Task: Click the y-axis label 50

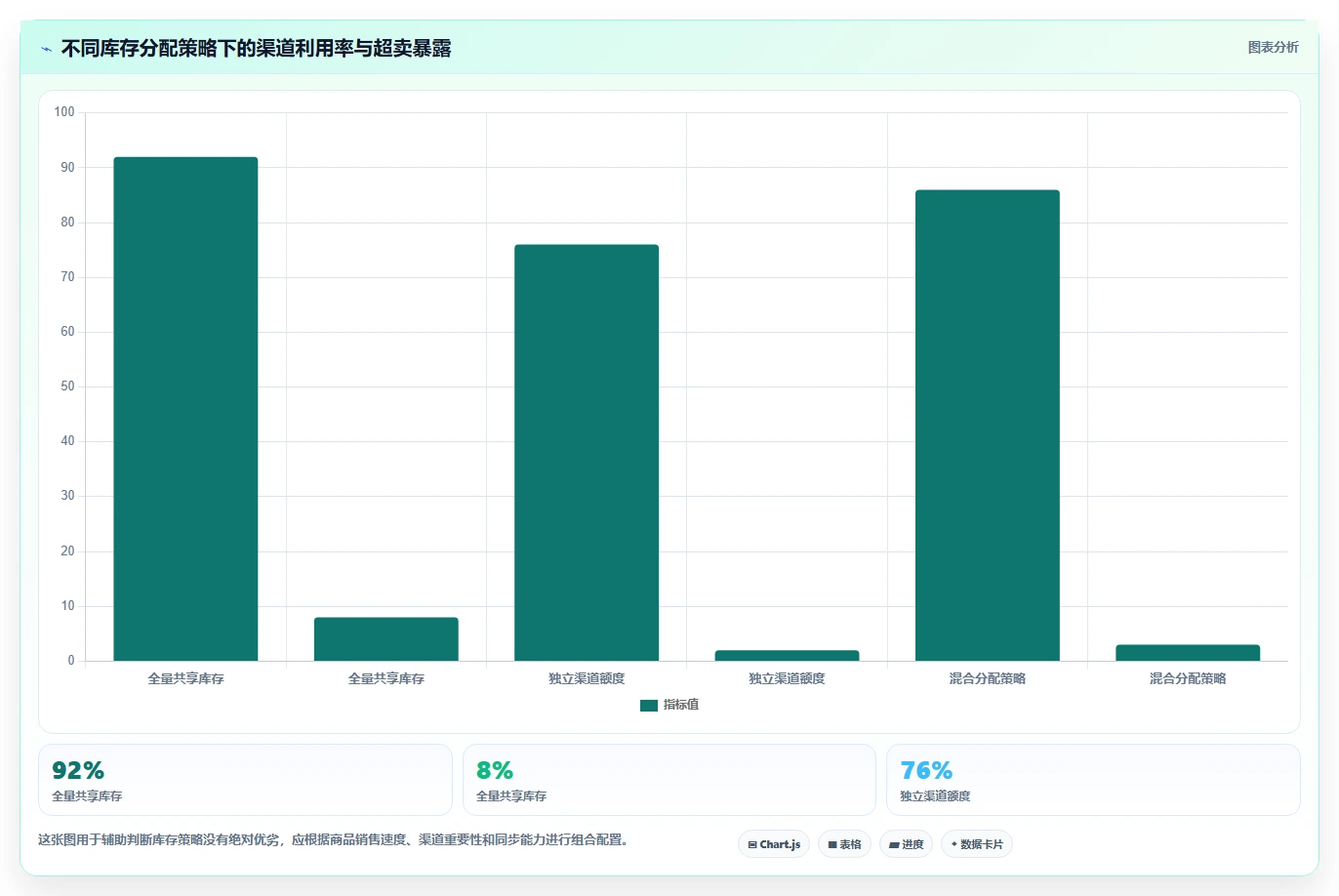Action: pos(67,387)
